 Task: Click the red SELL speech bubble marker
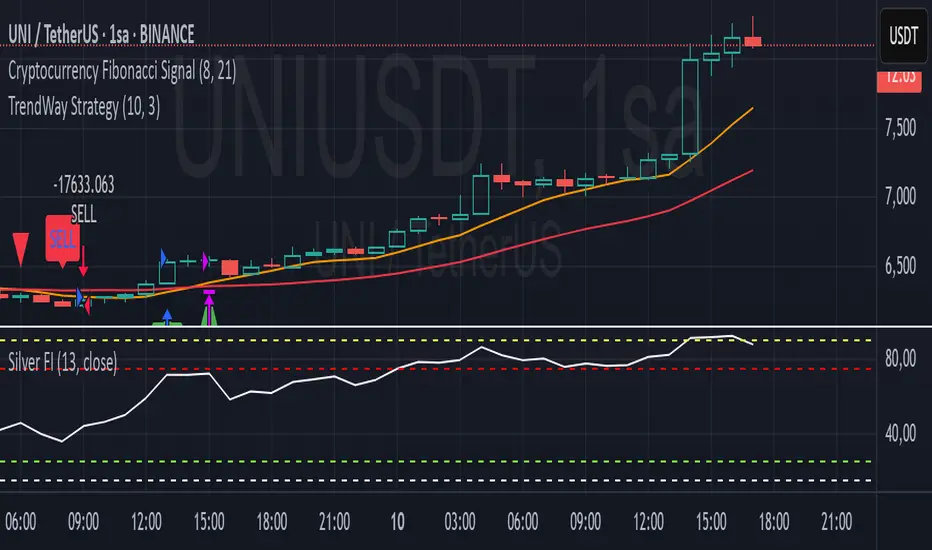(62, 241)
